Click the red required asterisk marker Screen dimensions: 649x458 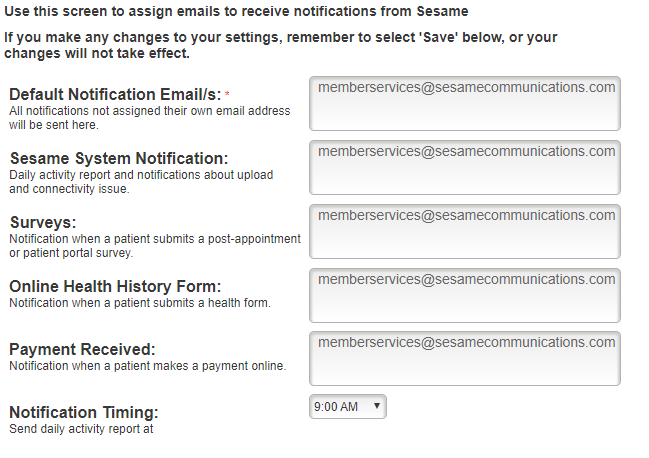coord(227,94)
